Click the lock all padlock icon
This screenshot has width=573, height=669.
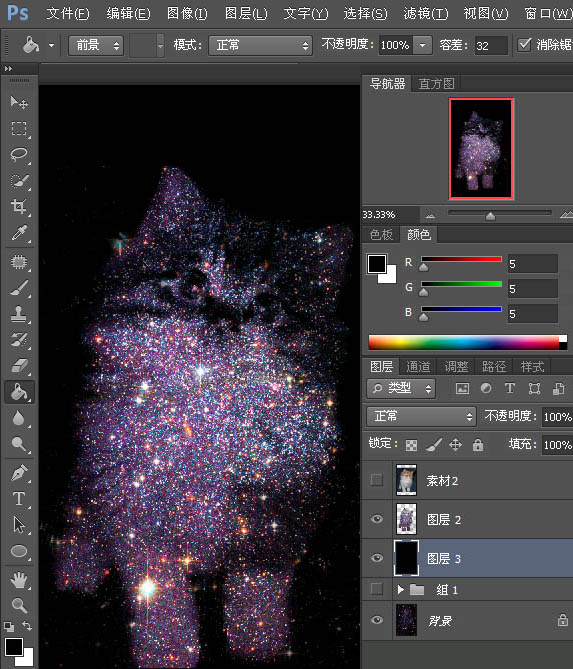(477, 445)
